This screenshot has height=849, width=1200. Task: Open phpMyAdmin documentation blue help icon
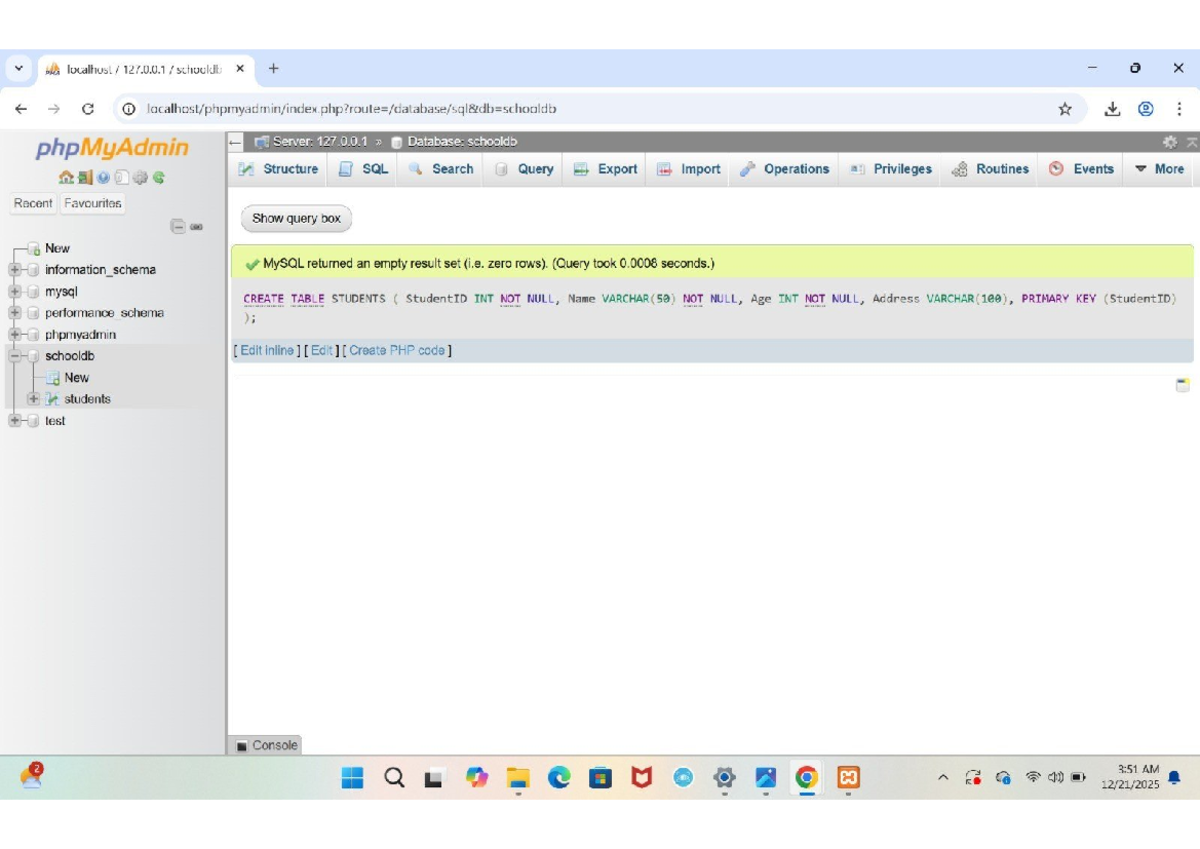(103, 178)
